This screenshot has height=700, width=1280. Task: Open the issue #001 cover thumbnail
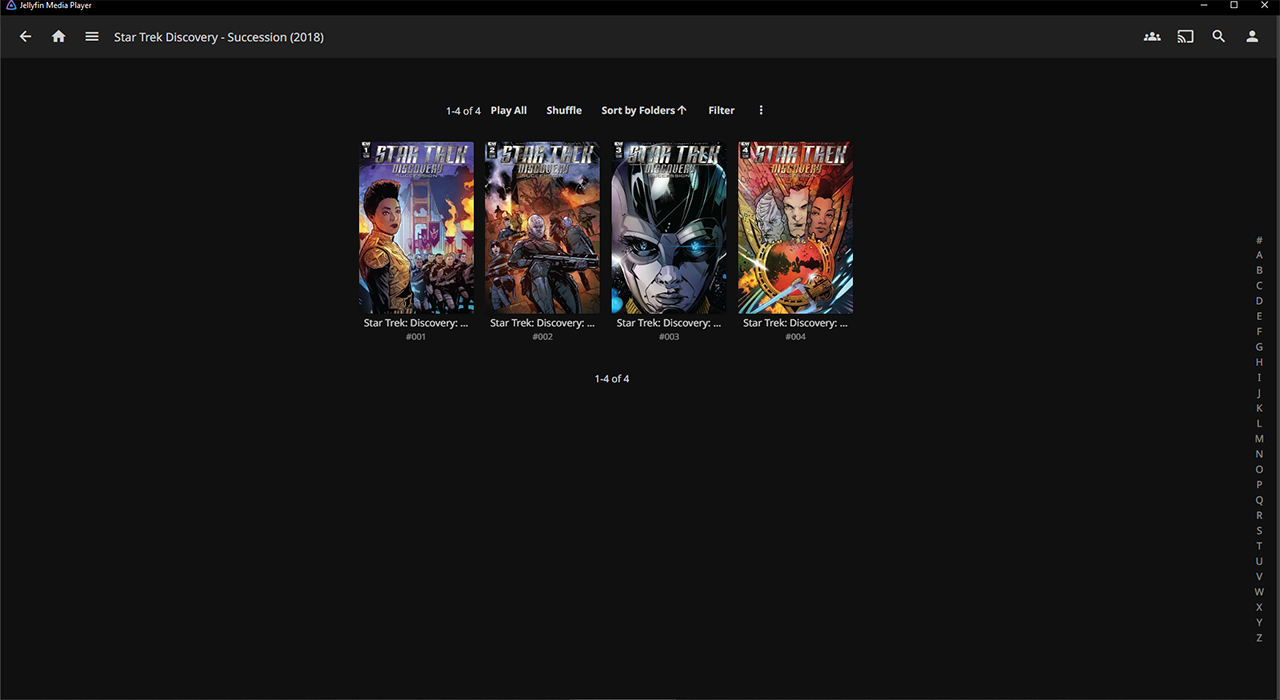[416, 228]
